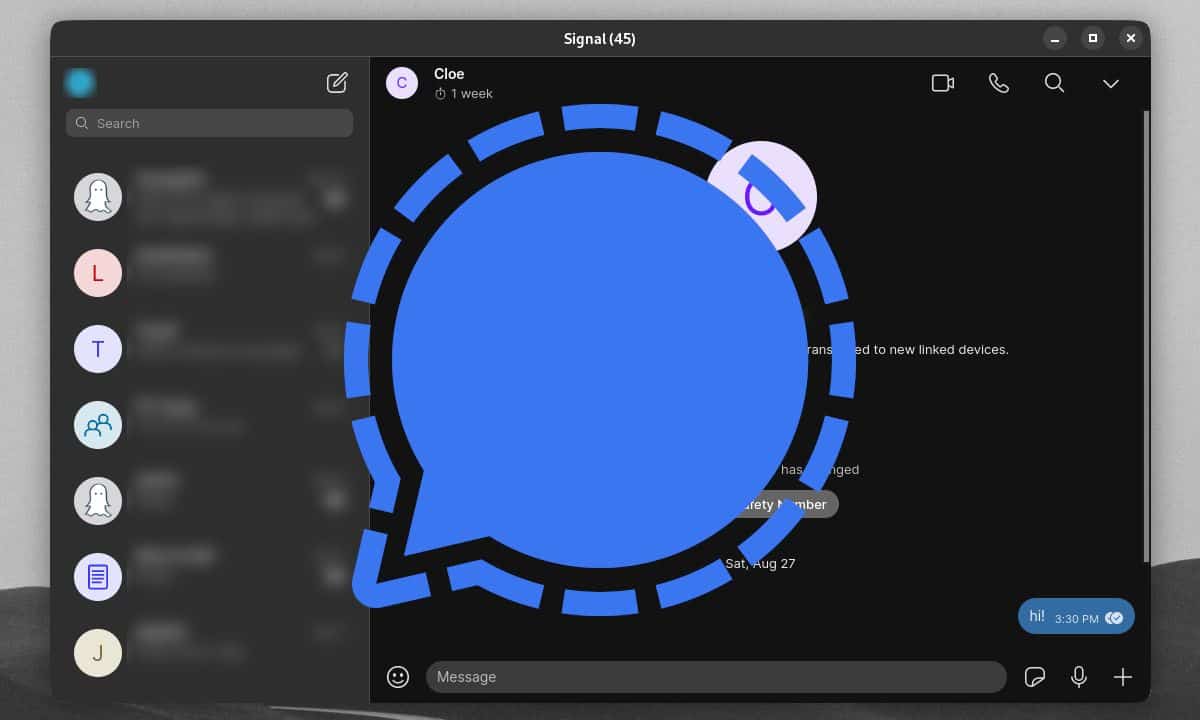Click the Search conversations field
The image size is (1200, 720).
pyautogui.click(x=209, y=123)
